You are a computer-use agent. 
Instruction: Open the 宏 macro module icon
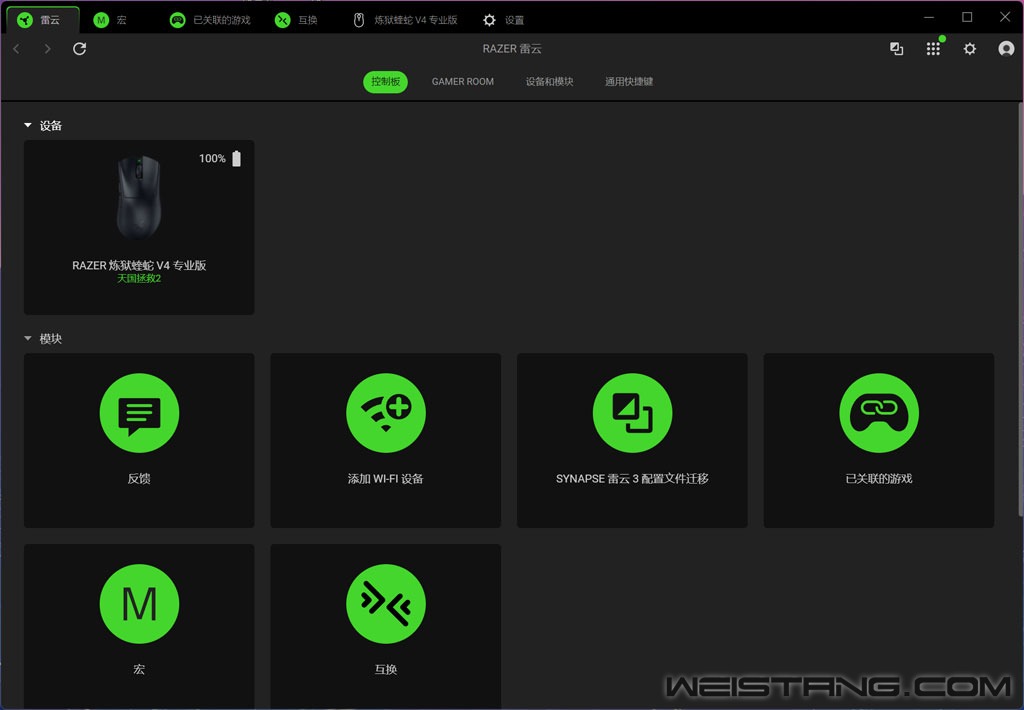coord(139,603)
